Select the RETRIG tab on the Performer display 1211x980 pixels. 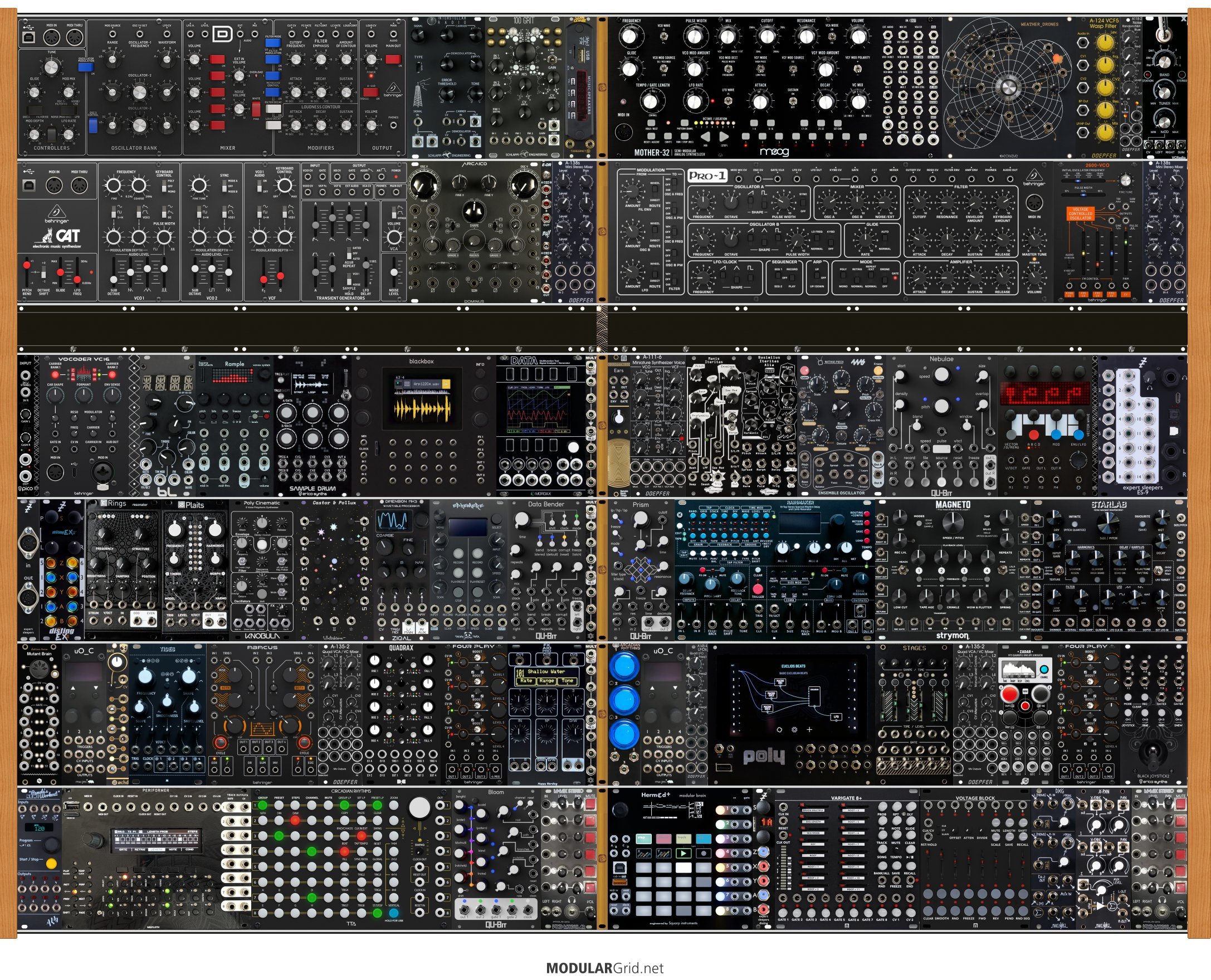(139, 849)
